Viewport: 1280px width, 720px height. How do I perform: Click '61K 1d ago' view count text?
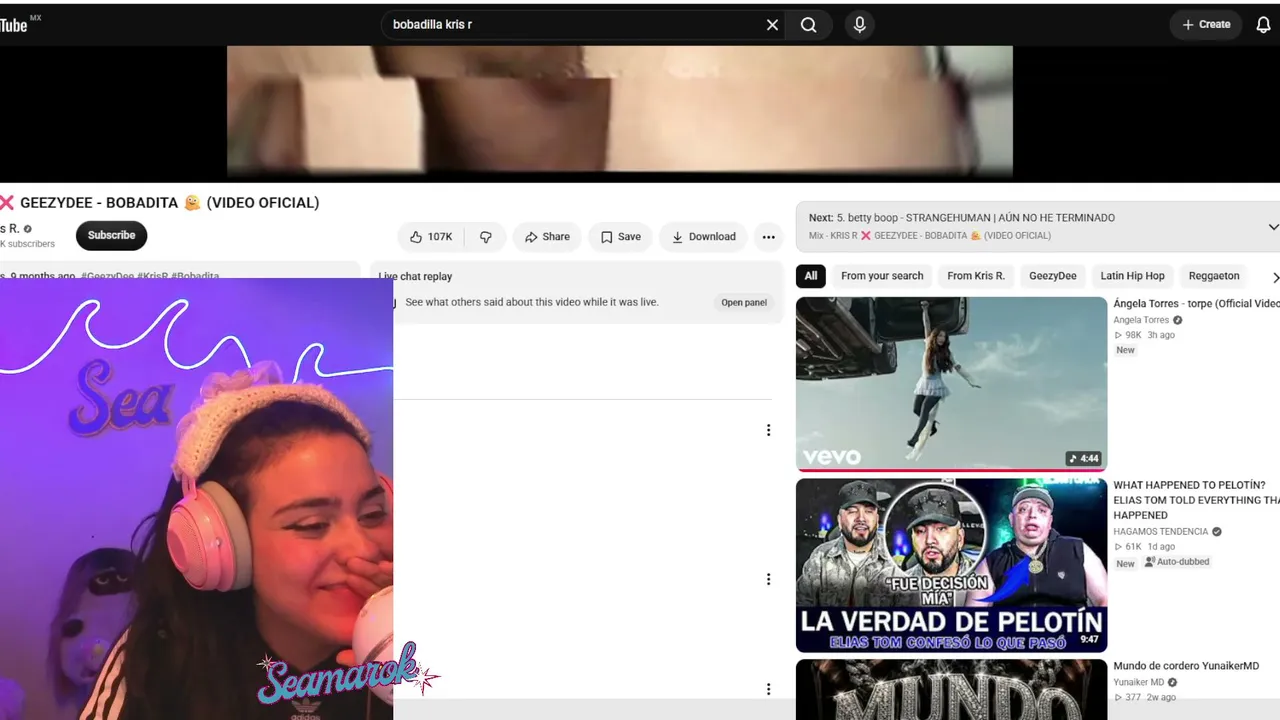pos(1145,547)
